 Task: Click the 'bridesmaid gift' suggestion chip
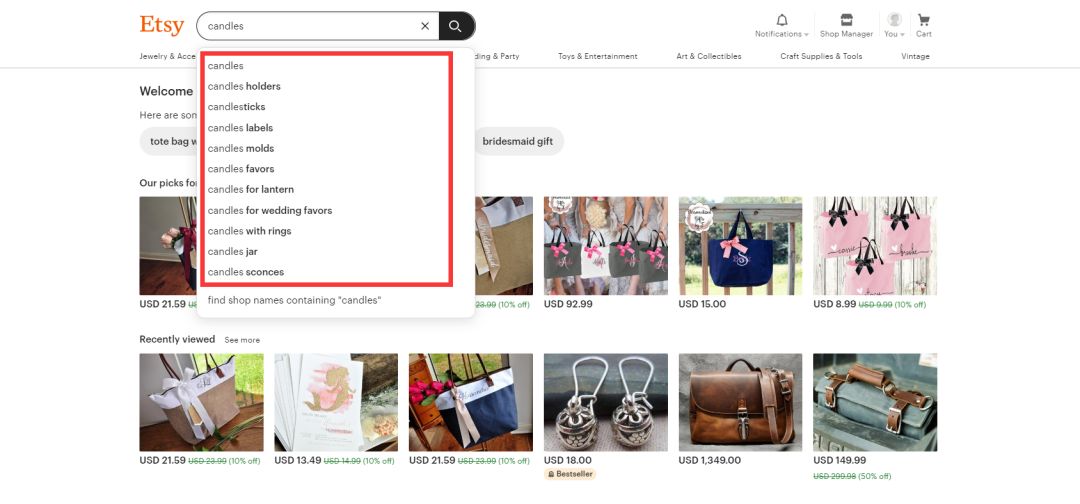pyautogui.click(x=517, y=142)
